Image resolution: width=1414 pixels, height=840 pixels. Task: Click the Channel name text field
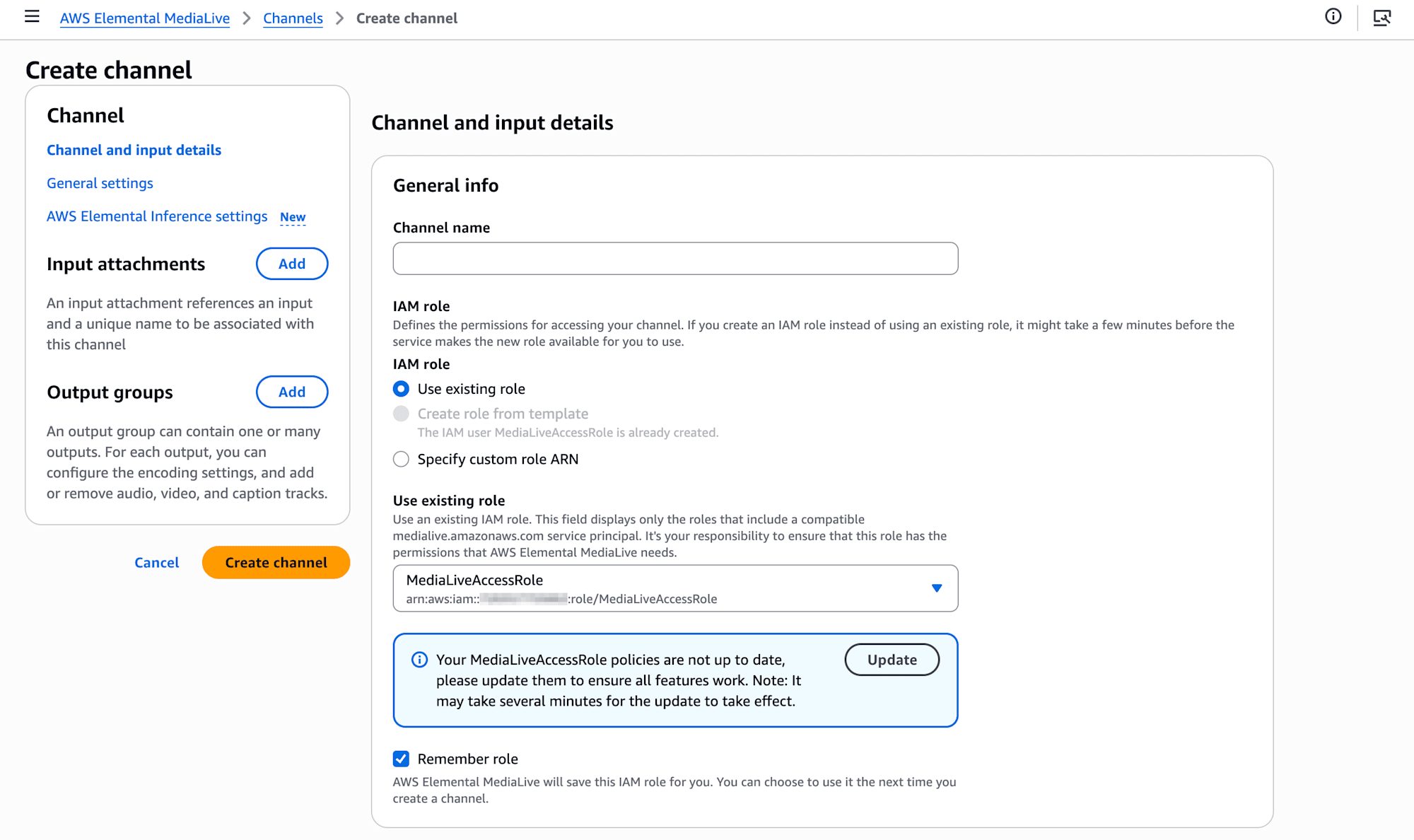[x=675, y=259]
